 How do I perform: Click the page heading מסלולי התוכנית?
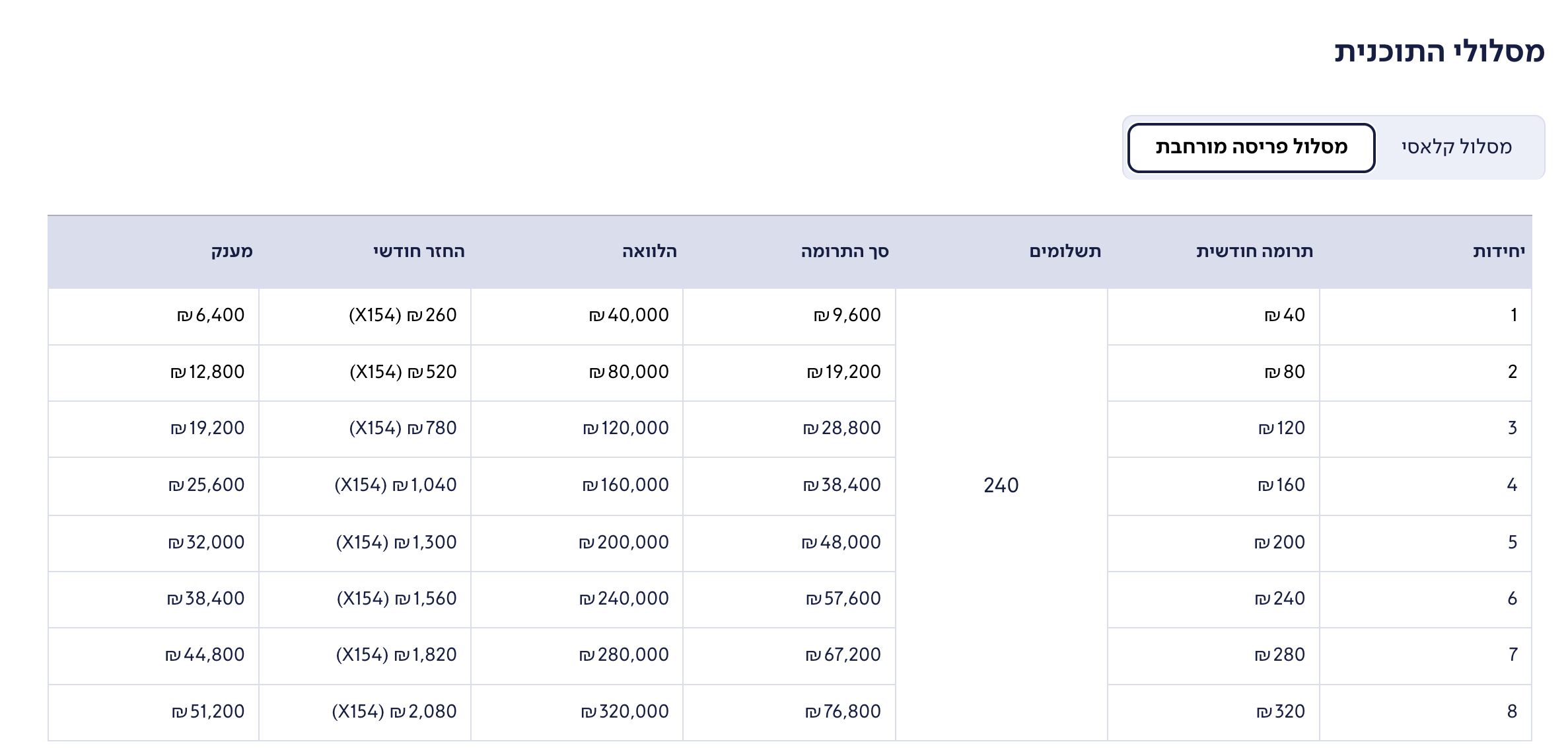click(1439, 52)
